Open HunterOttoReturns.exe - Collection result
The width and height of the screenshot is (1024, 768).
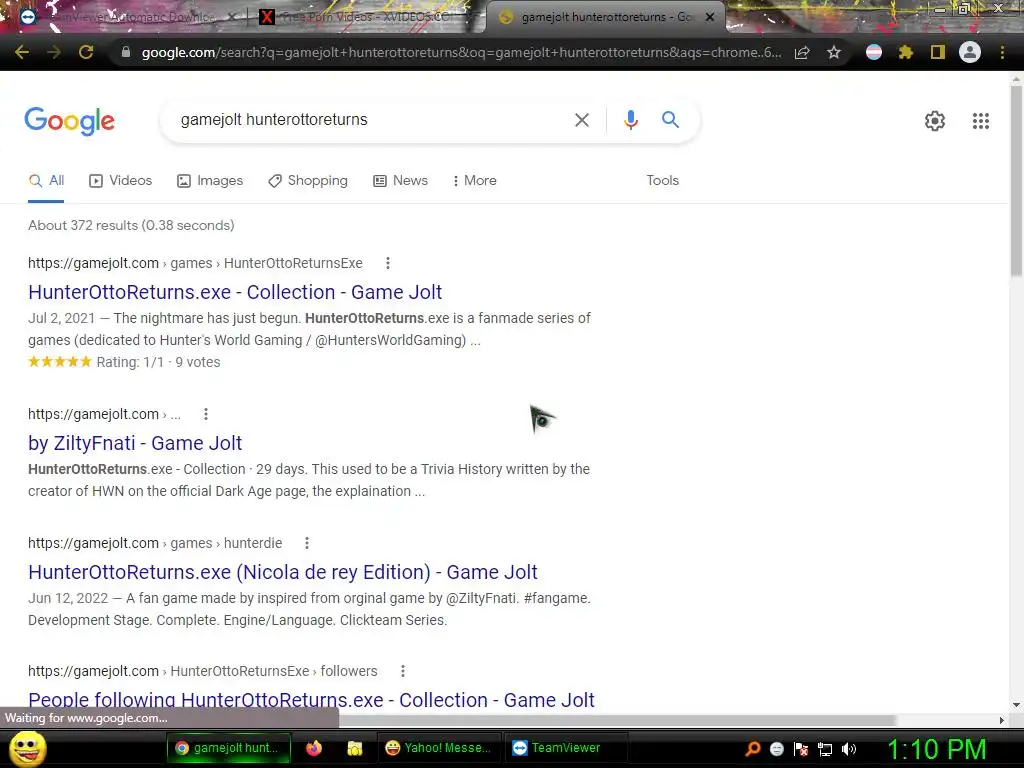[235, 292]
